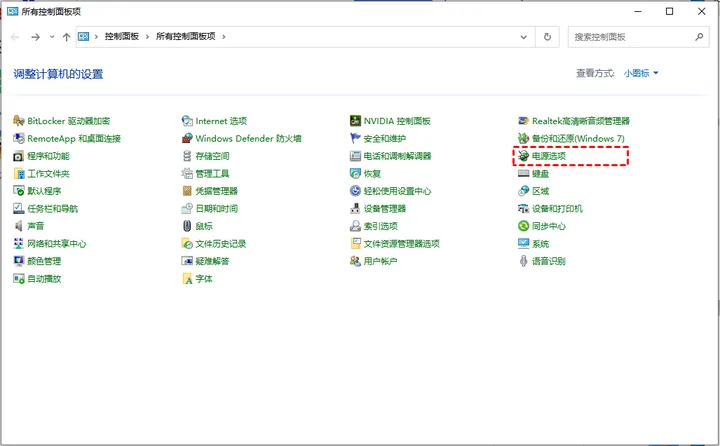Click 自动播放 icon
Viewport: 720px width, 446px height.
[x=18, y=279]
